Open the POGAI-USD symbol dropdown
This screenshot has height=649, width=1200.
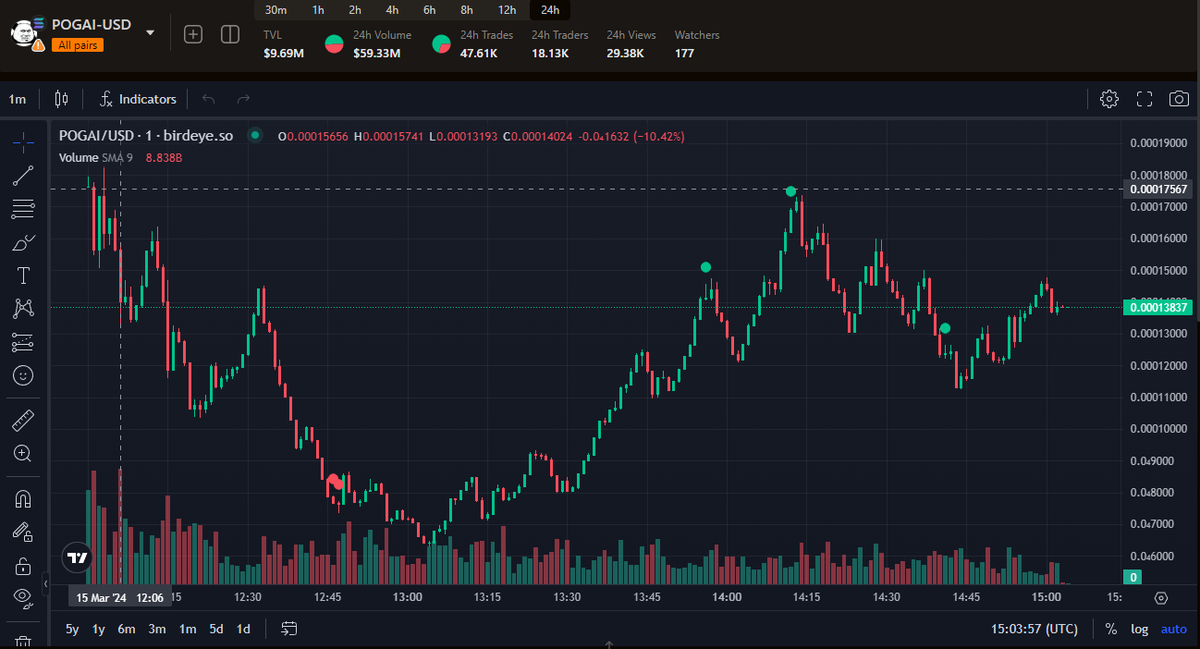click(x=150, y=31)
